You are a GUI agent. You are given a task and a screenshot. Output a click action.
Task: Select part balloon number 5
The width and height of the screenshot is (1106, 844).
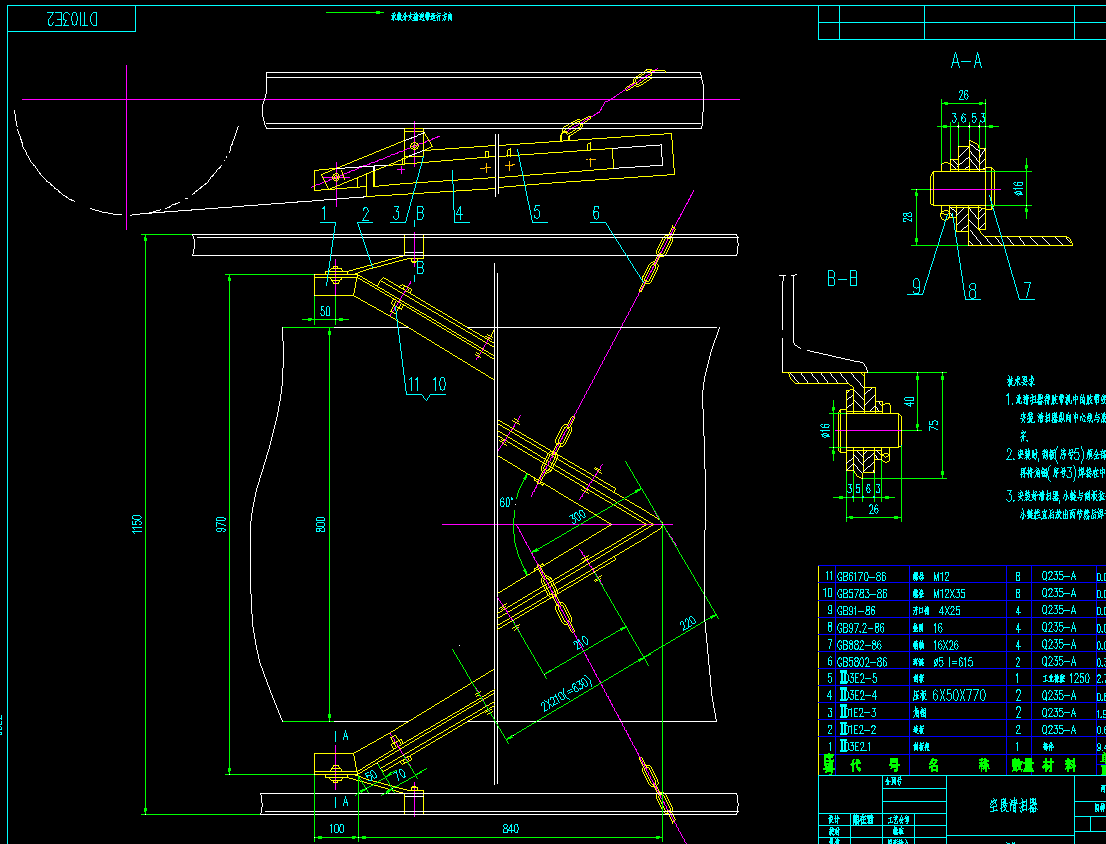pyautogui.click(x=536, y=212)
